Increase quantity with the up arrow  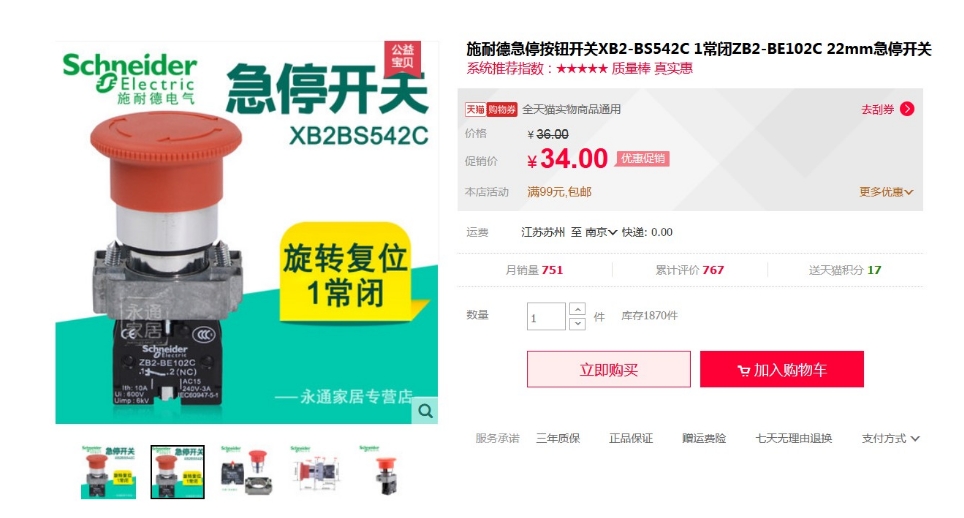pos(577,309)
